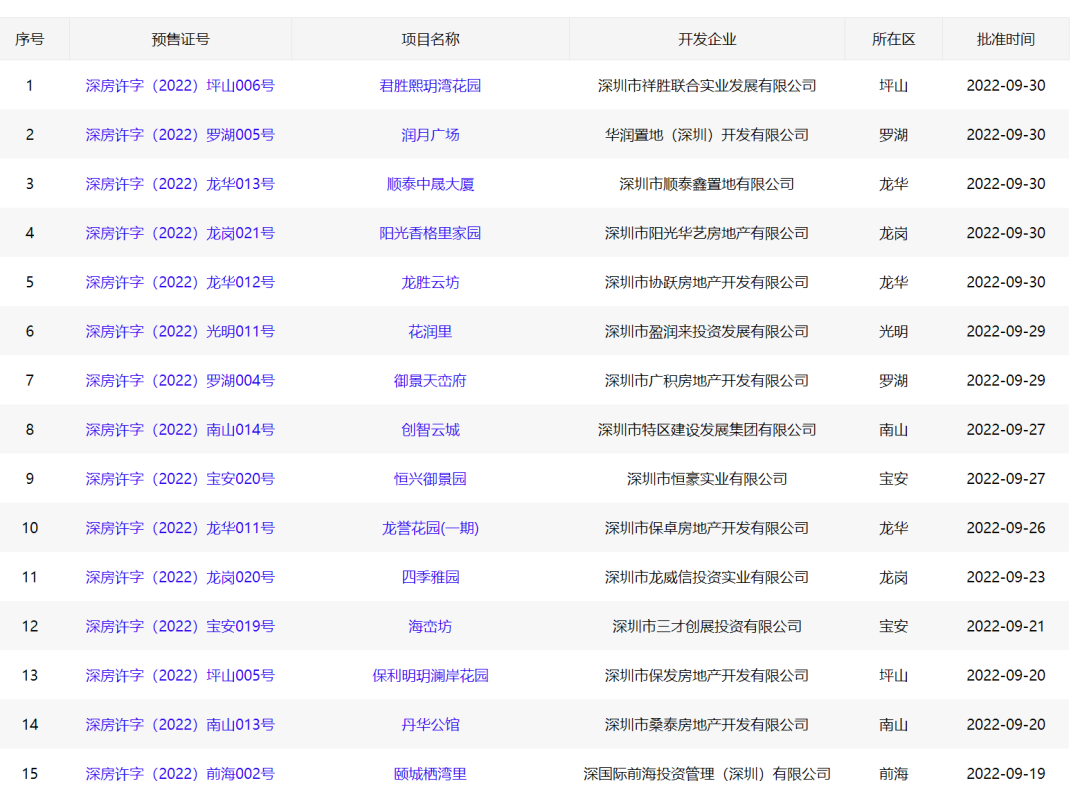Screen dimensions: 1080x808
Task: Select developer 深圳市盈润来投资发展有限公司
Action: tap(707, 331)
